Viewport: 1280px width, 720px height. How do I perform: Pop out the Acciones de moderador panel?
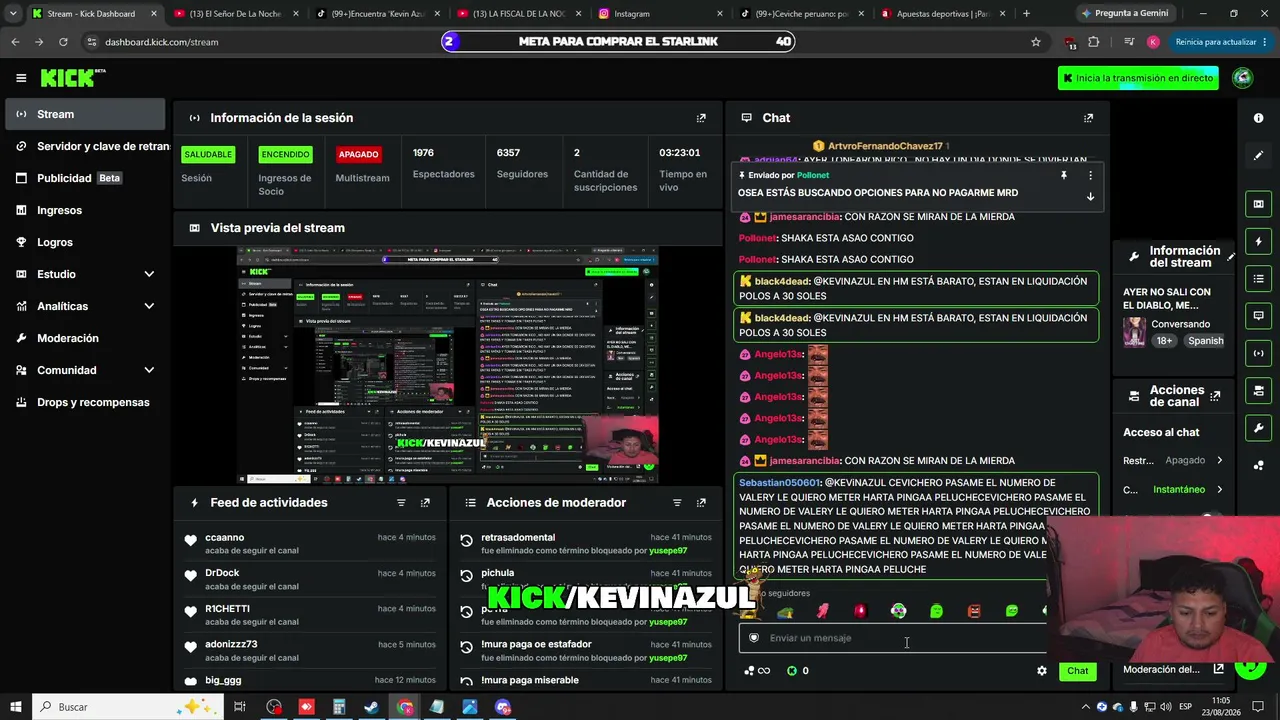[x=701, y=503]
